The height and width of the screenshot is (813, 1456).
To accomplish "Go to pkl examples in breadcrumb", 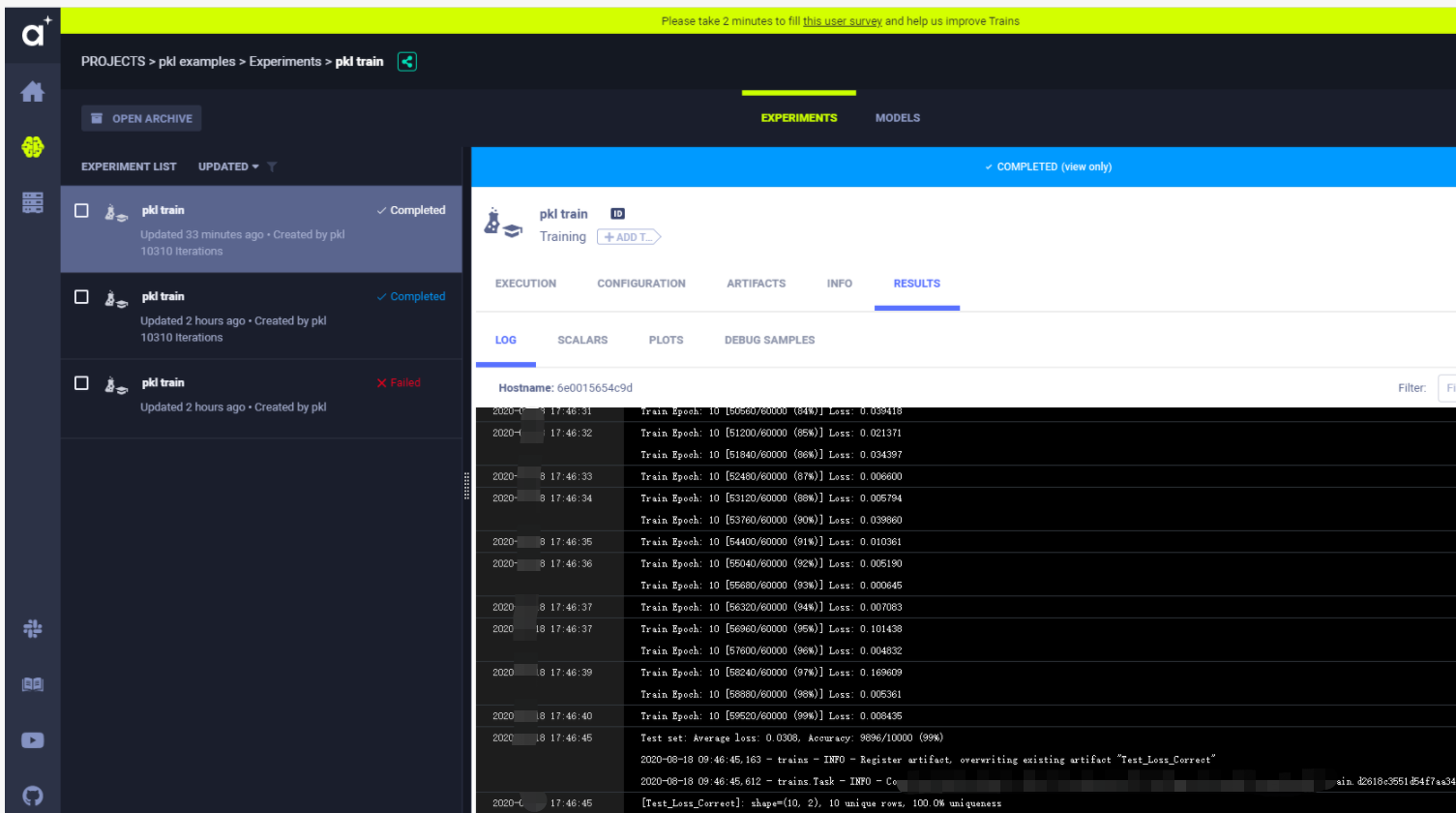I will click(x=196, y=61).
